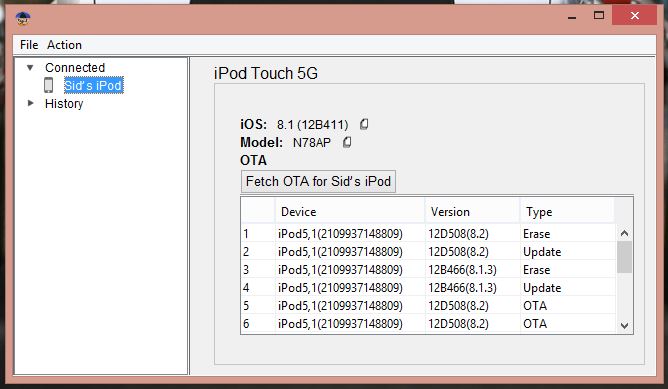Click the Erase type in row 1
This screenshot has height=389, width=668.
568,233
